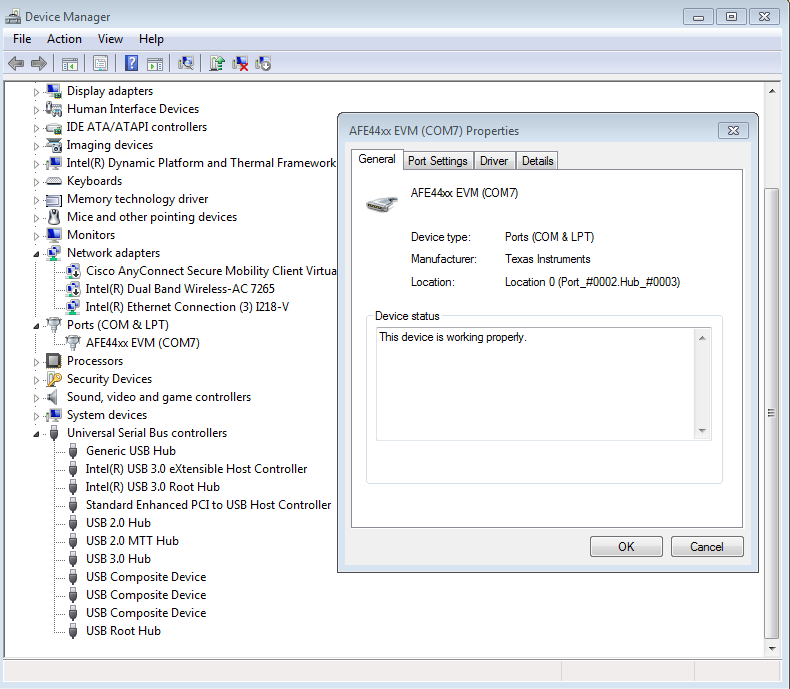790x689 pixels.
Task: Open the Action menu
Action: tap(64, 39)
